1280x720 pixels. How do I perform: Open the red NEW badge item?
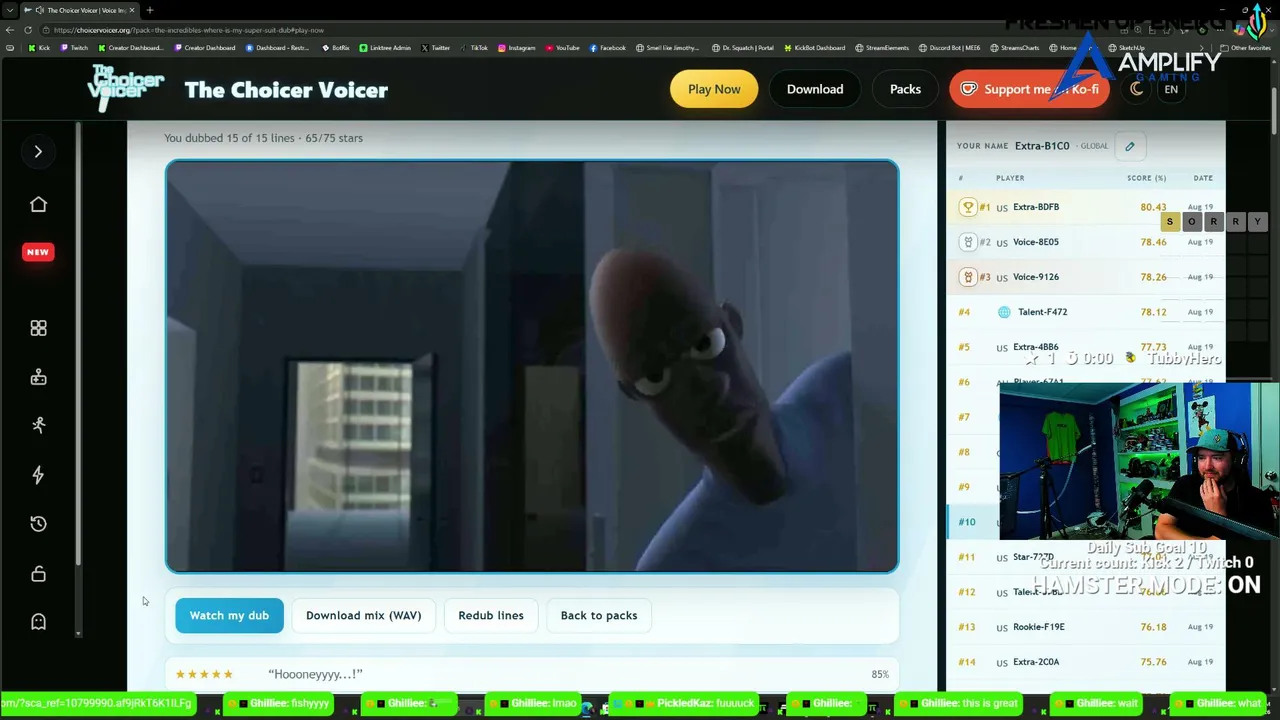[x=38, y=252]
